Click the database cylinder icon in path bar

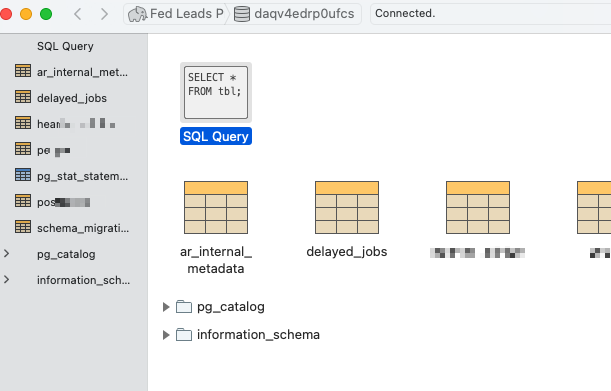point(242,14)
